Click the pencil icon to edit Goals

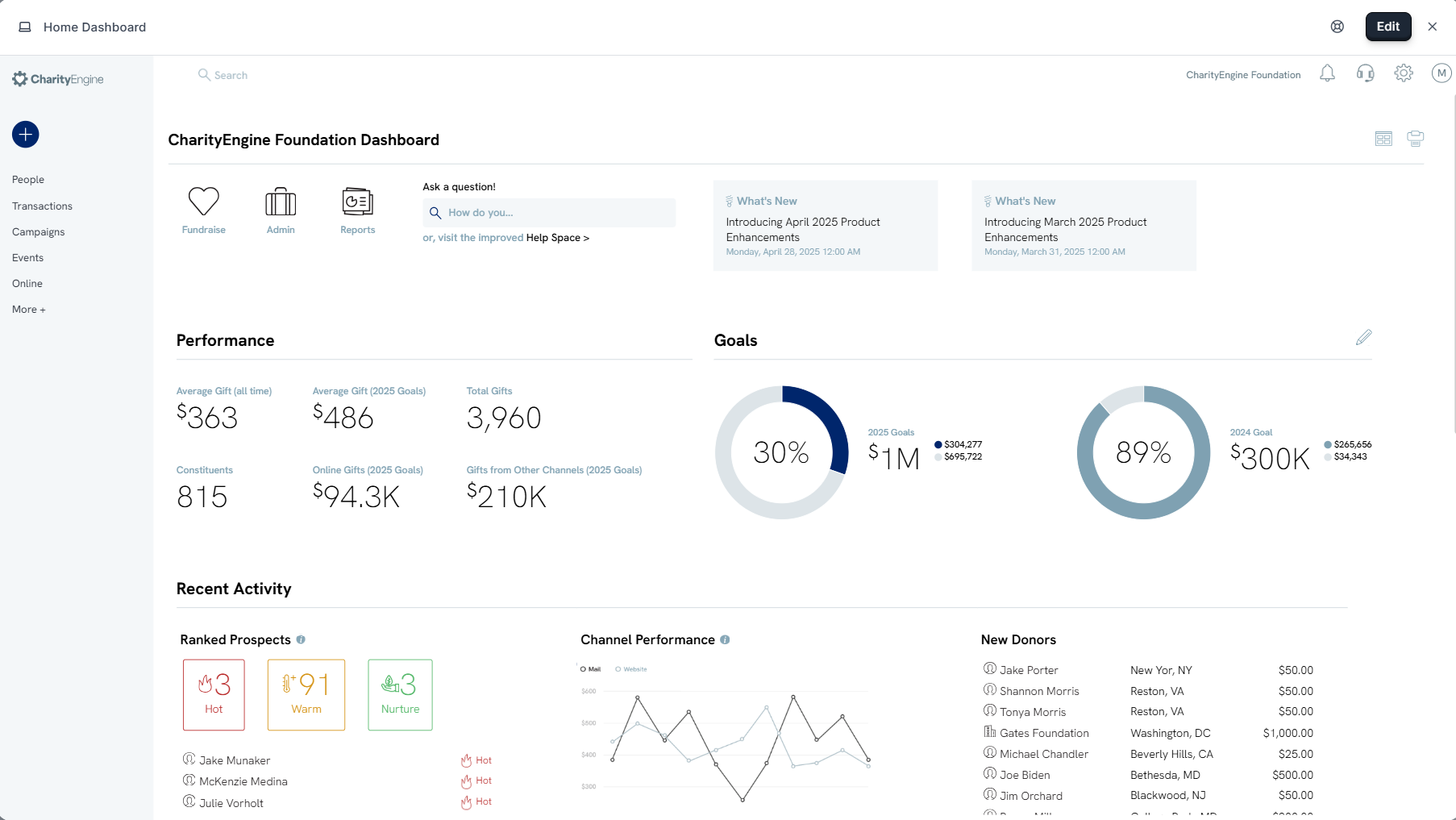(x=1363, y=338)
